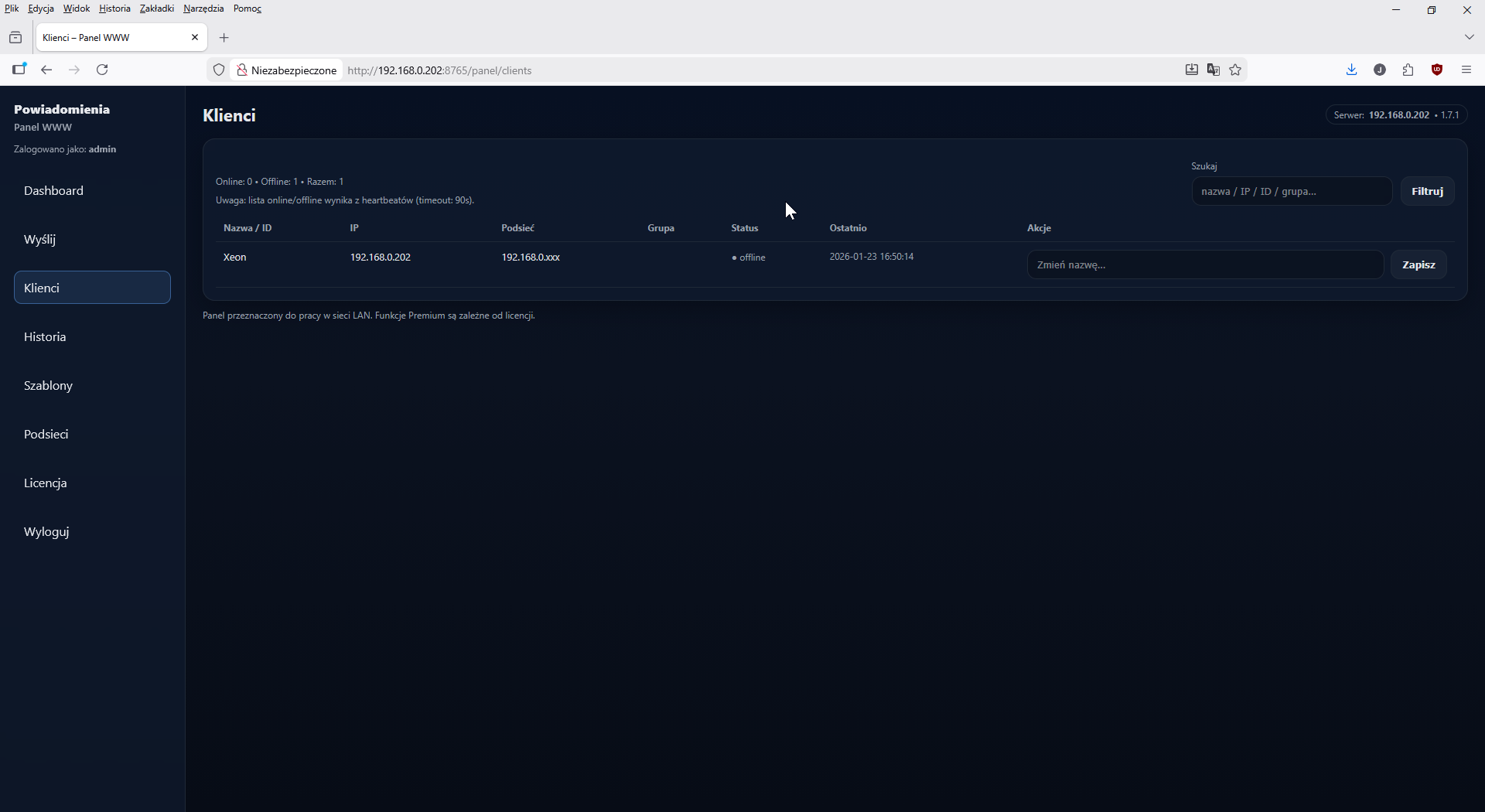The height and width of the screenshot is (812, 1485).
Task: View downloads via the blue arrow icon
Action: (1351, 70)
